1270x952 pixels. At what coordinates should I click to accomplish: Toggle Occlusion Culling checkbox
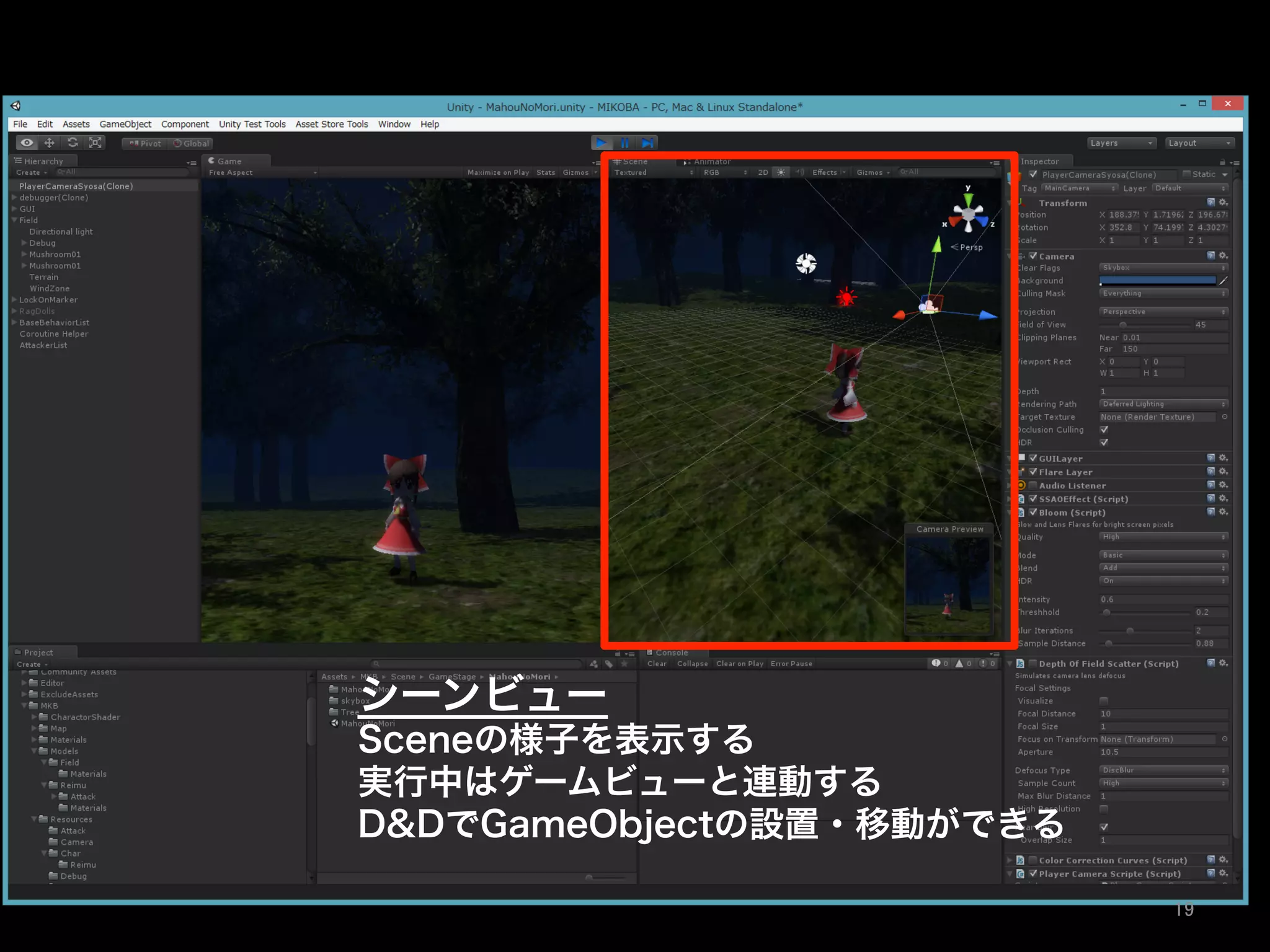pyautogui.click(x=1104, y=430)
